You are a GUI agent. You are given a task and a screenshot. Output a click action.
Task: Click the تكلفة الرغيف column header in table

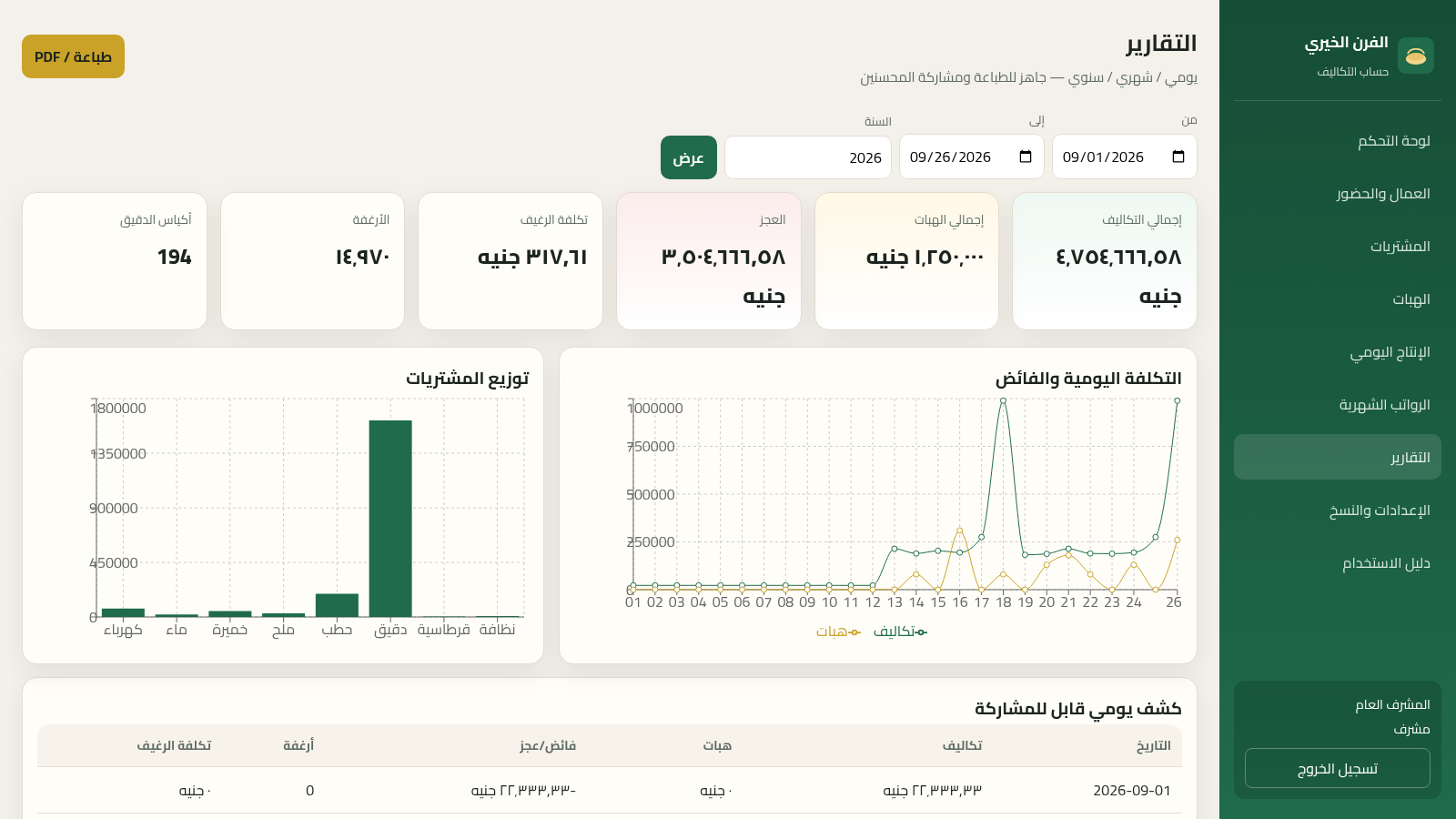pos(174,745)
